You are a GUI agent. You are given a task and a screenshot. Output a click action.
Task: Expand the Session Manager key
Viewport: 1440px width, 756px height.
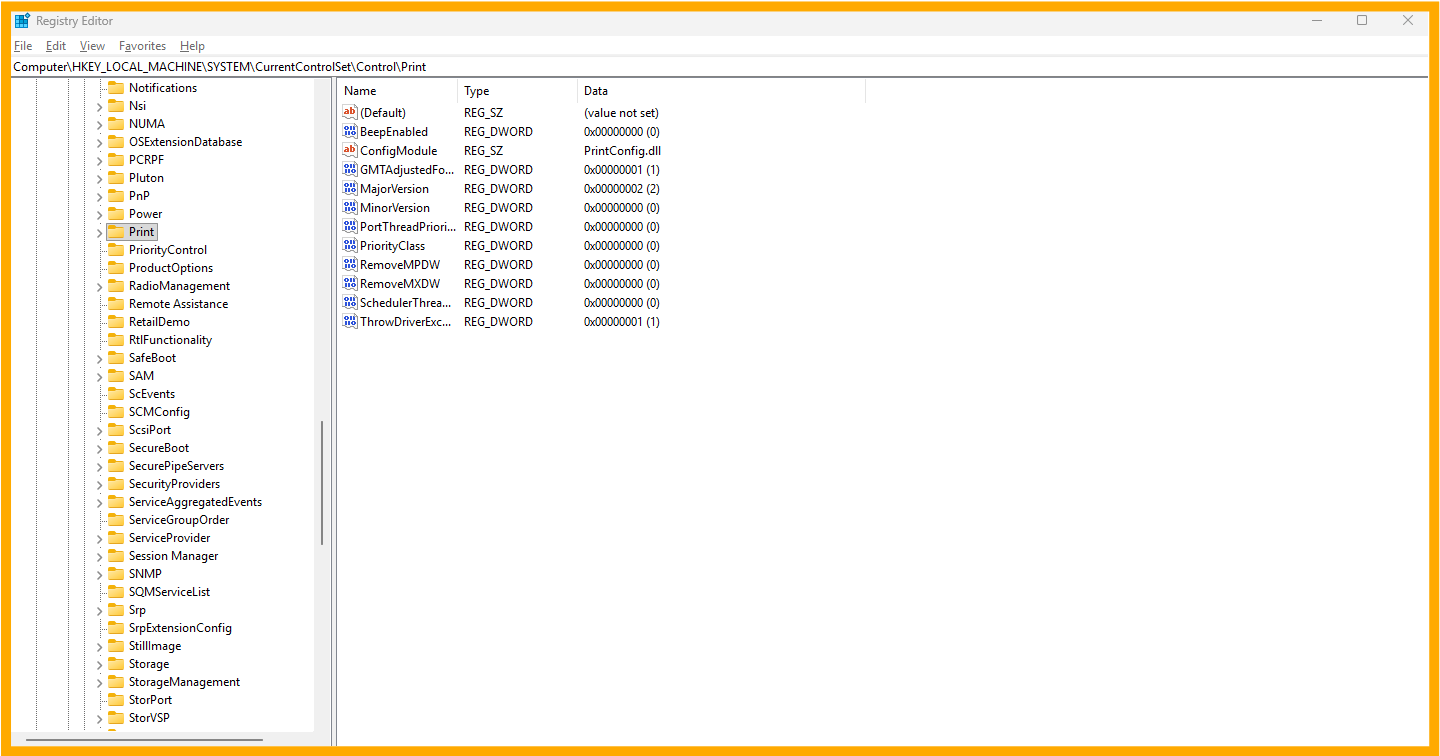tap(99, 556)
